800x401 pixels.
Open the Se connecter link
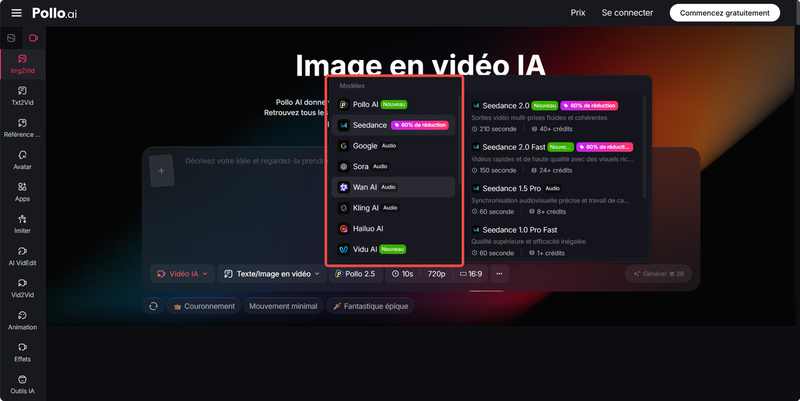[x=627, y=13]
